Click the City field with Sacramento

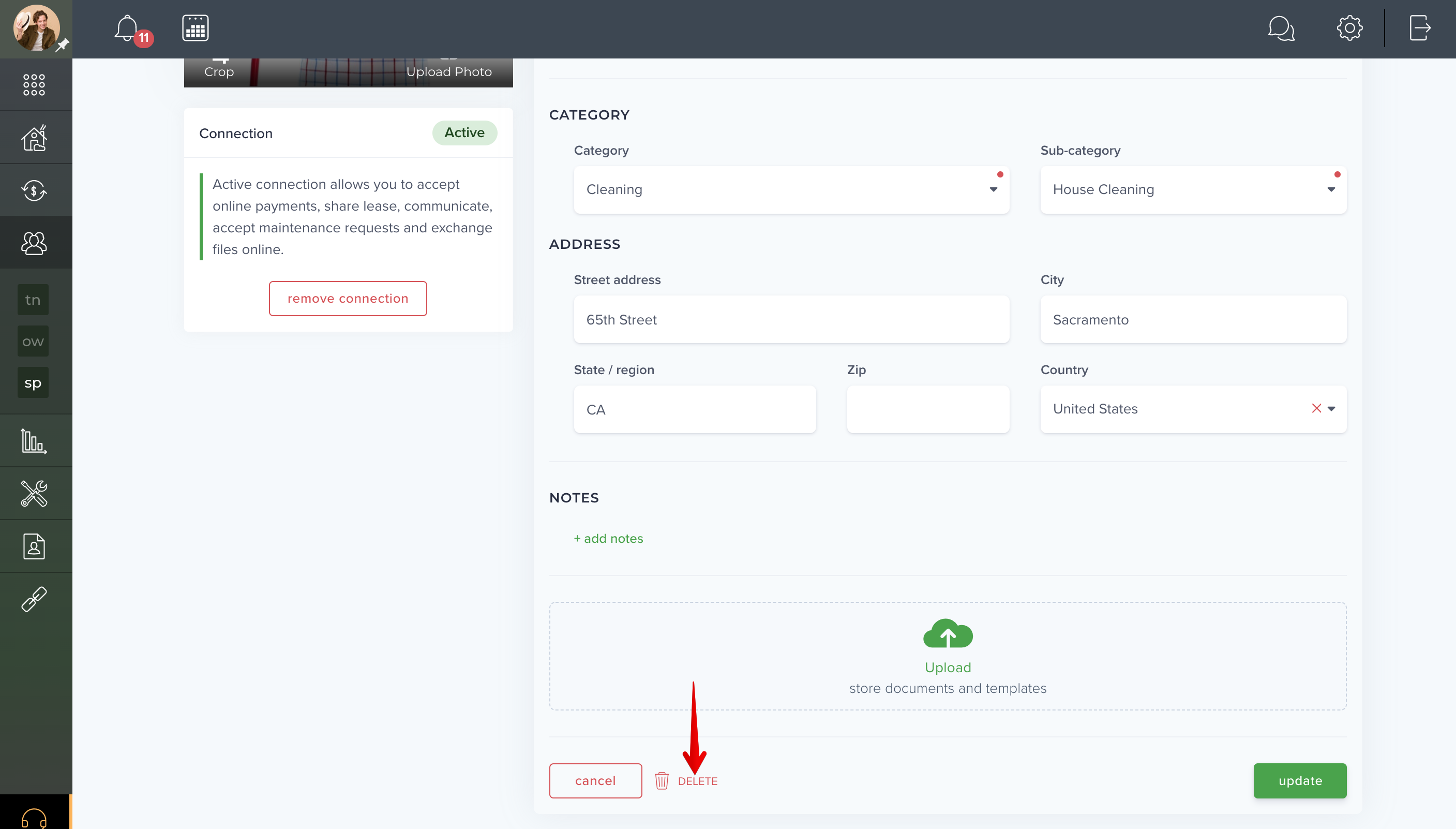coord(1193,319)
